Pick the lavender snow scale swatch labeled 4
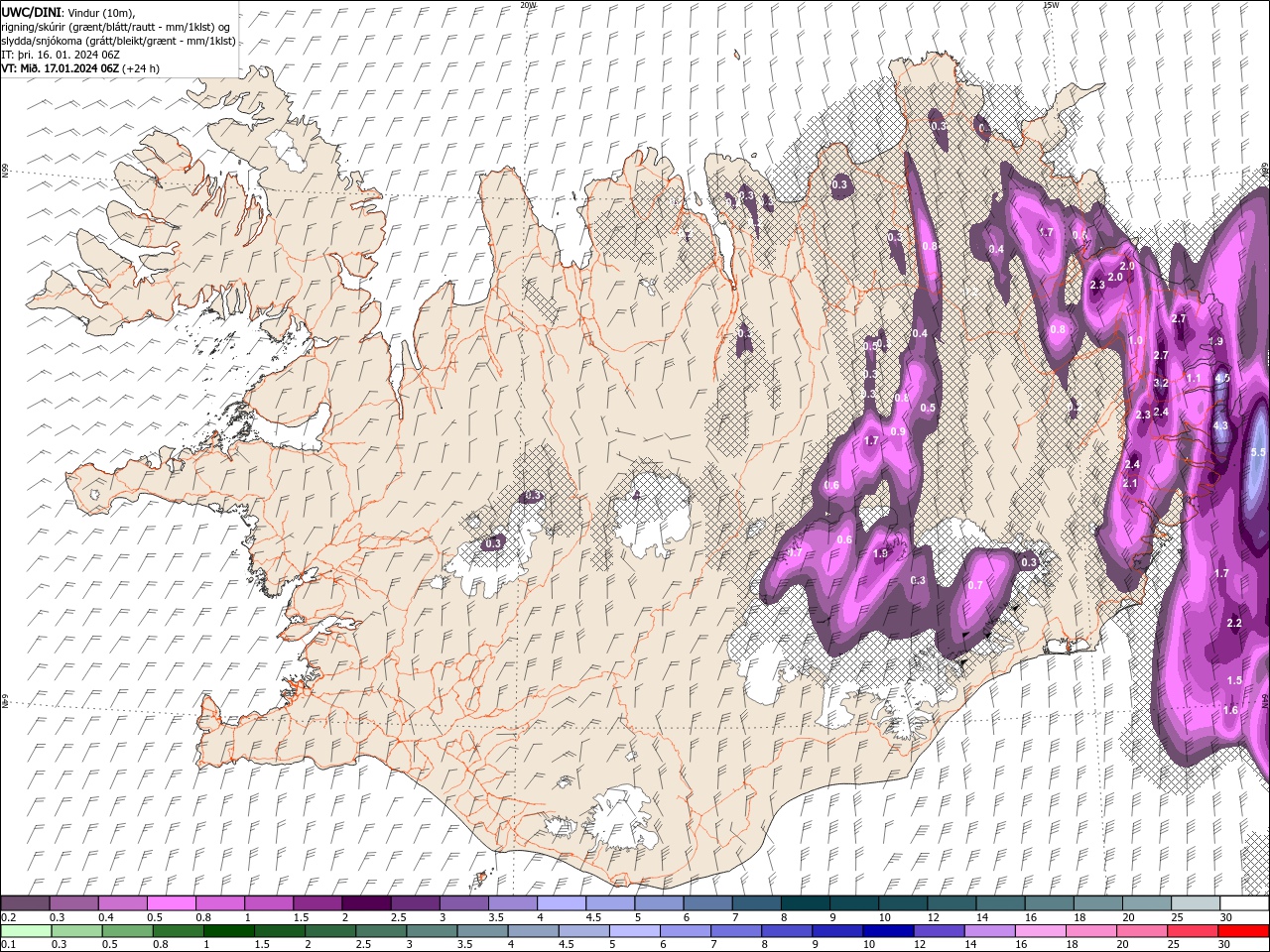This screenshot has width=1270, height=952. coord(562,903)
